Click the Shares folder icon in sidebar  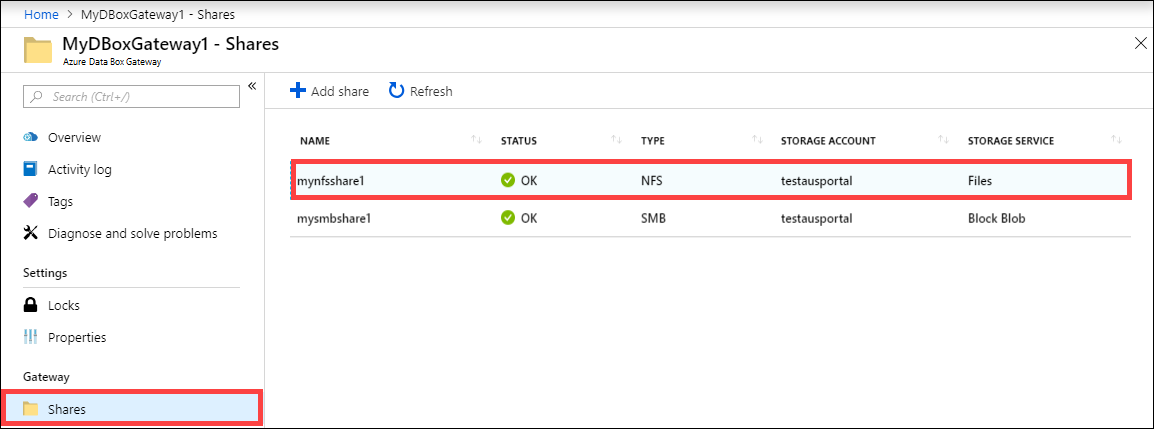coord(30,409)
